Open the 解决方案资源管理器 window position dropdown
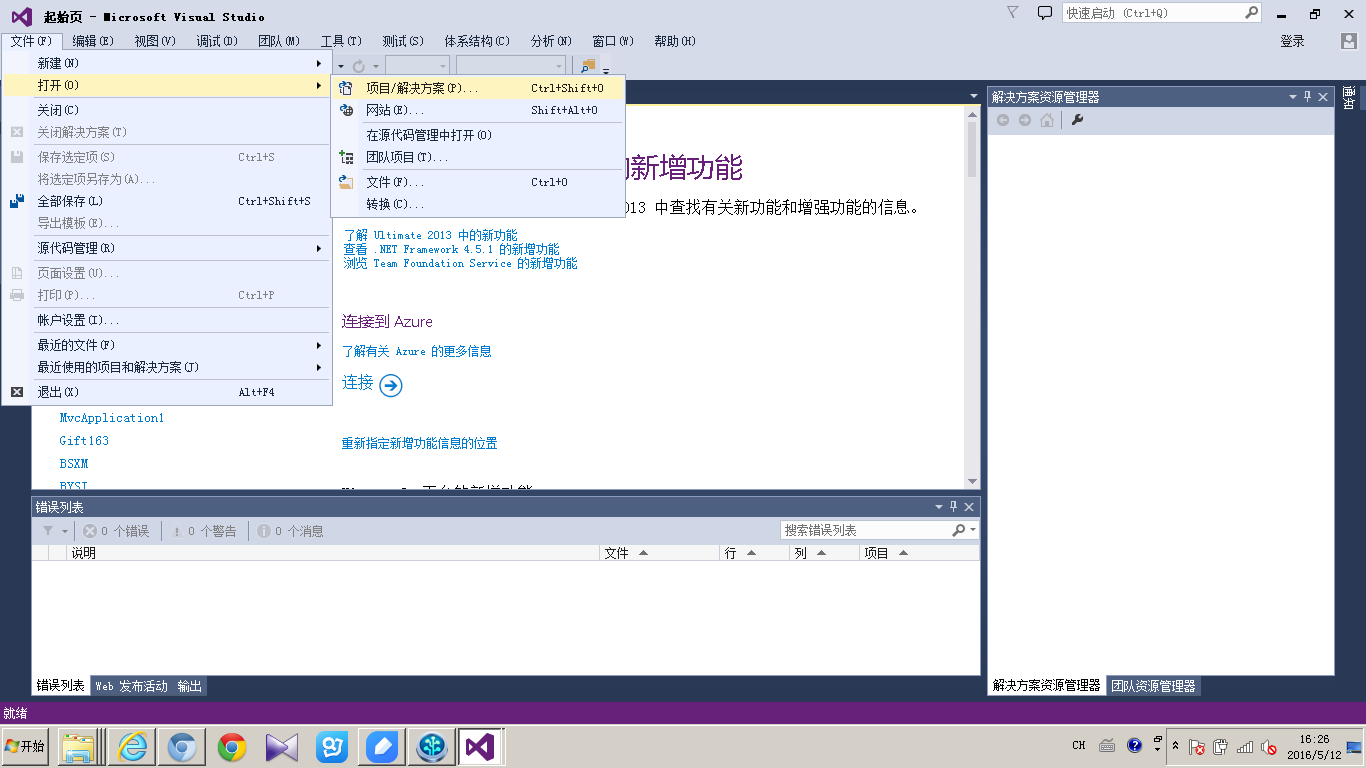This screenshot has width=1366, height=768. [x=1291, y=97]
